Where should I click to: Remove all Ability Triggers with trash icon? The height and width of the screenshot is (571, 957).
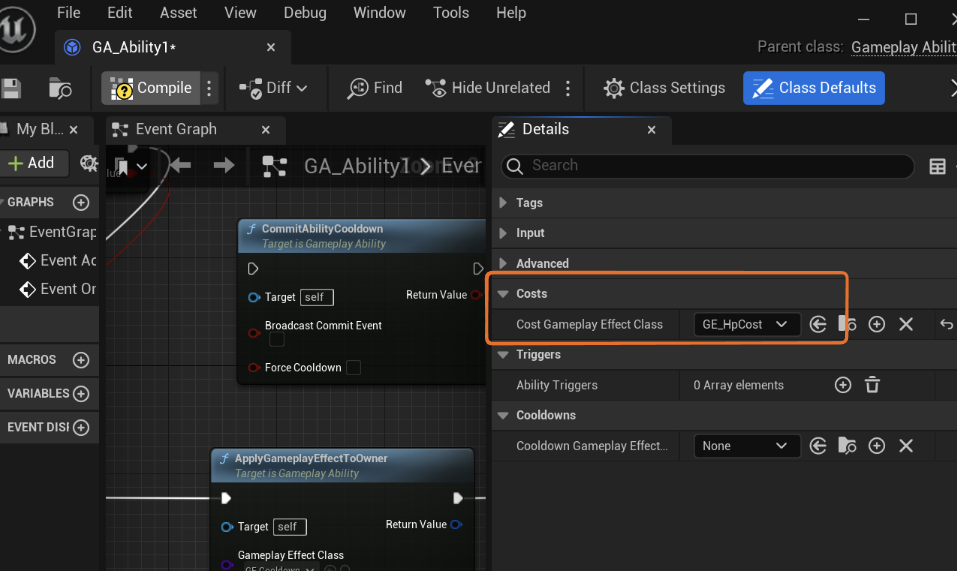872,385
